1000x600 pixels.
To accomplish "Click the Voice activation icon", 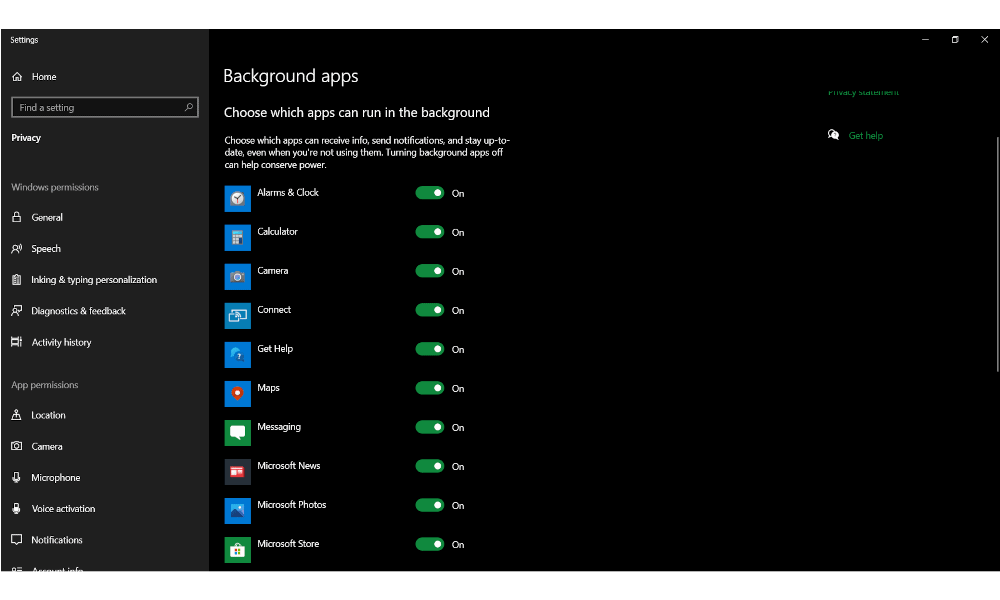I will pyautogui.click(x=17, y=508).
